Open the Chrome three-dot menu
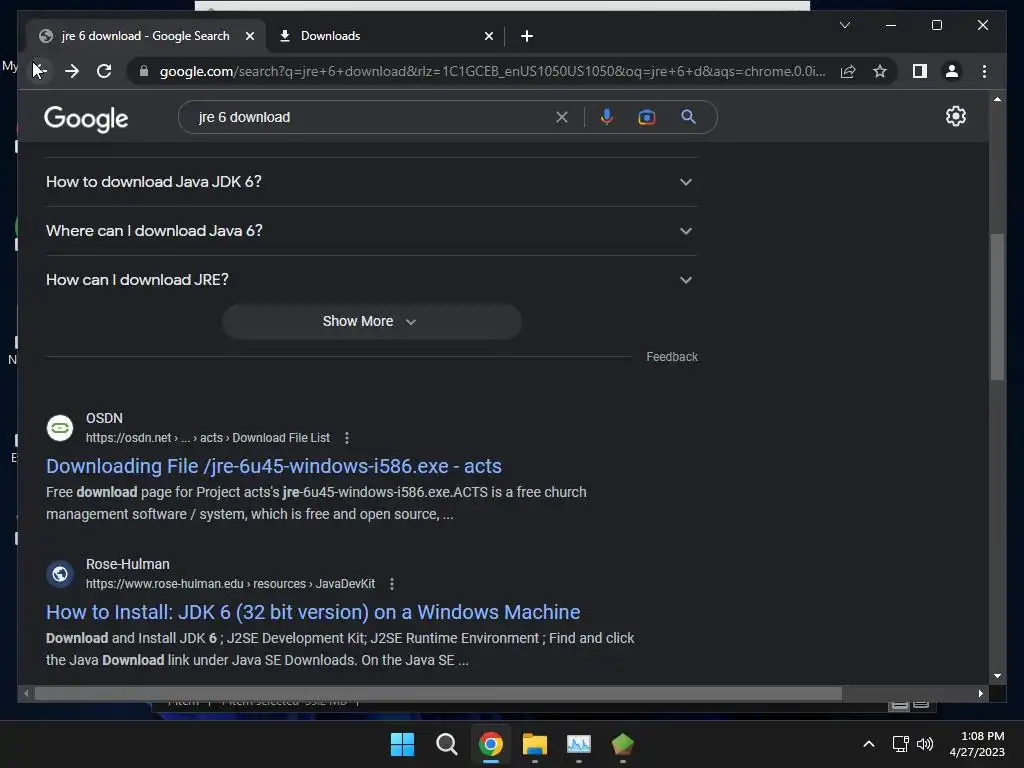Image resolution: width=1024 pixels, height=768 pixels. coord(984,71)
